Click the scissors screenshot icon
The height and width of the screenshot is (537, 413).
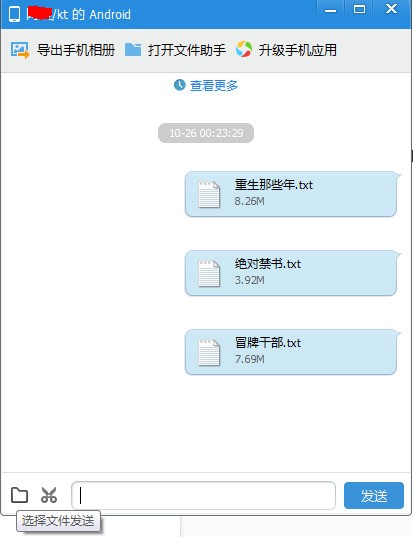49,495
